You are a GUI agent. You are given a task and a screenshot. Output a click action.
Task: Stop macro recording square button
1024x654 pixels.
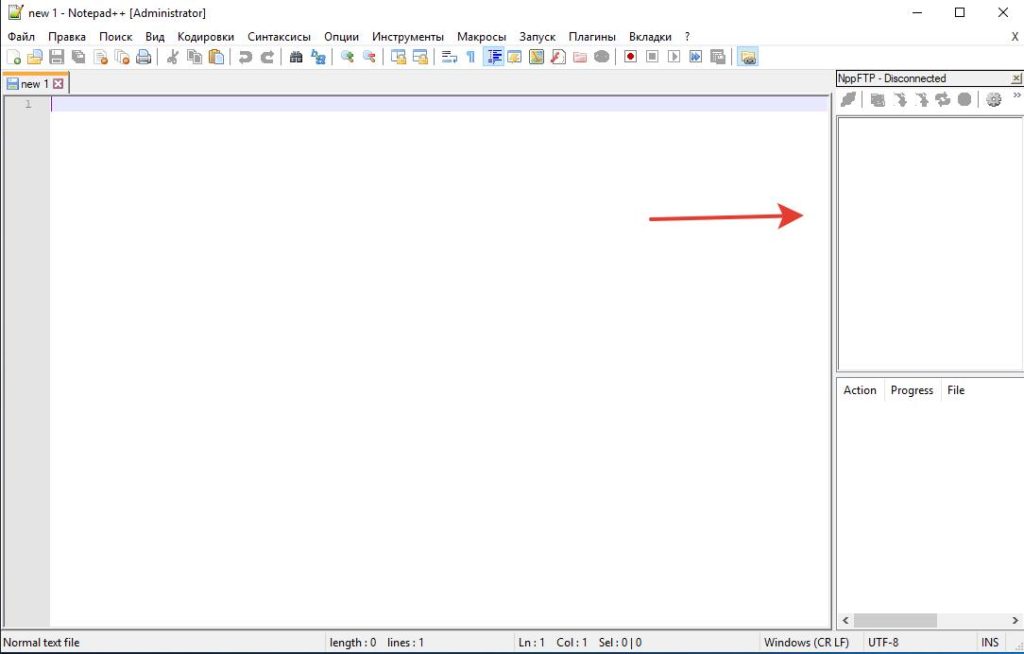point(652,57)
